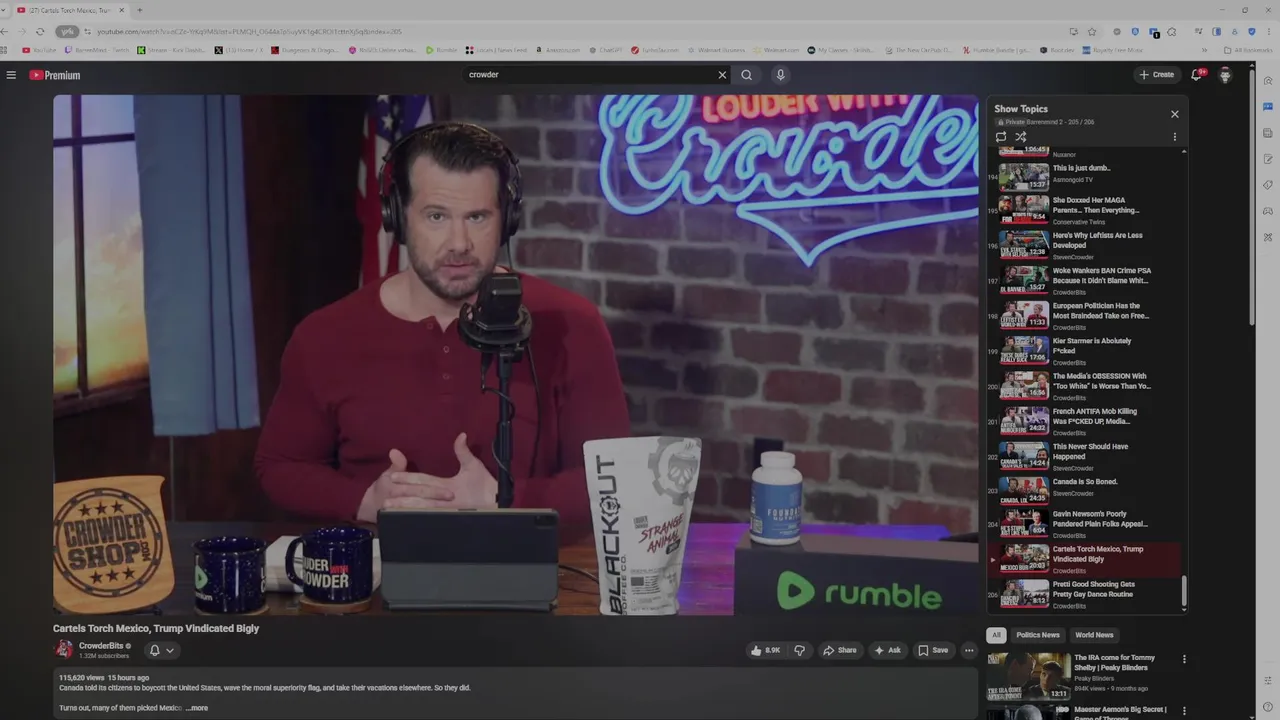This screenshot has width=1280, height=720.
Task: Open the browser side panel shopping tag icon
Action: pyautogui.click(x=1268, y=185)
